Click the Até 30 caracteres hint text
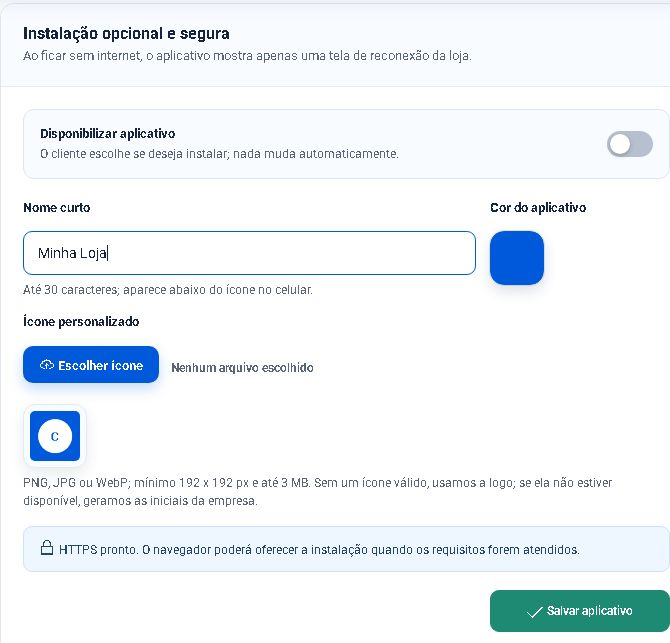This screenshot has height=643, width=670. coord(168,290)
